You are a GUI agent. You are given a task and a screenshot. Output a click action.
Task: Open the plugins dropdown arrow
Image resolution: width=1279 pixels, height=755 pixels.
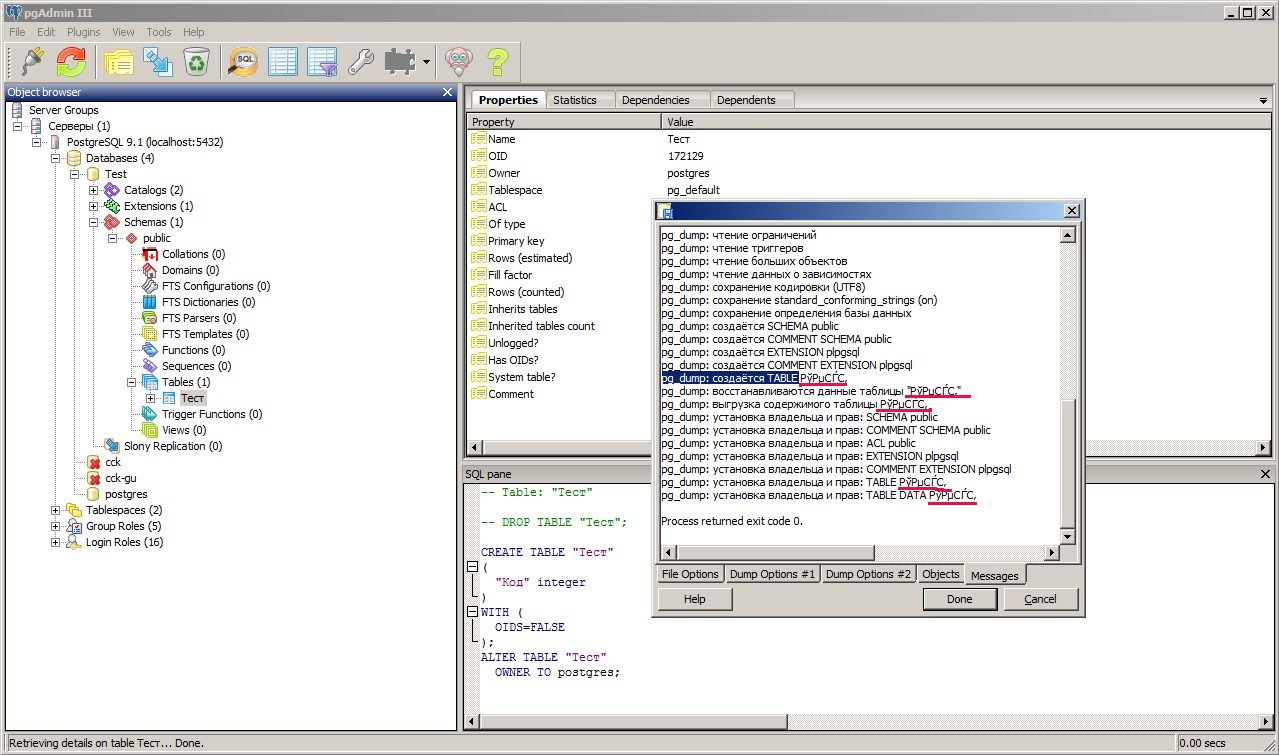coord(427,62)
